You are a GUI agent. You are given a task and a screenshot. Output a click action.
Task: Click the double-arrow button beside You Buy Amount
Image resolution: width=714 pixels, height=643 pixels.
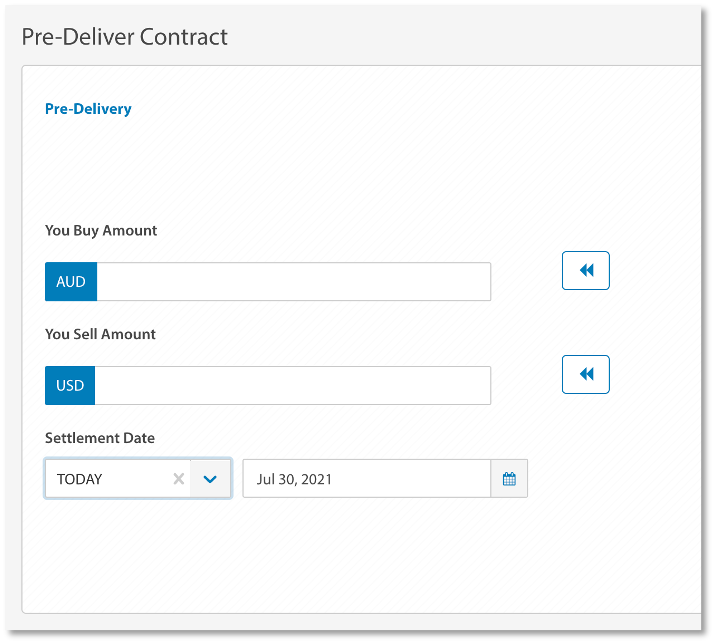point(586,271)
